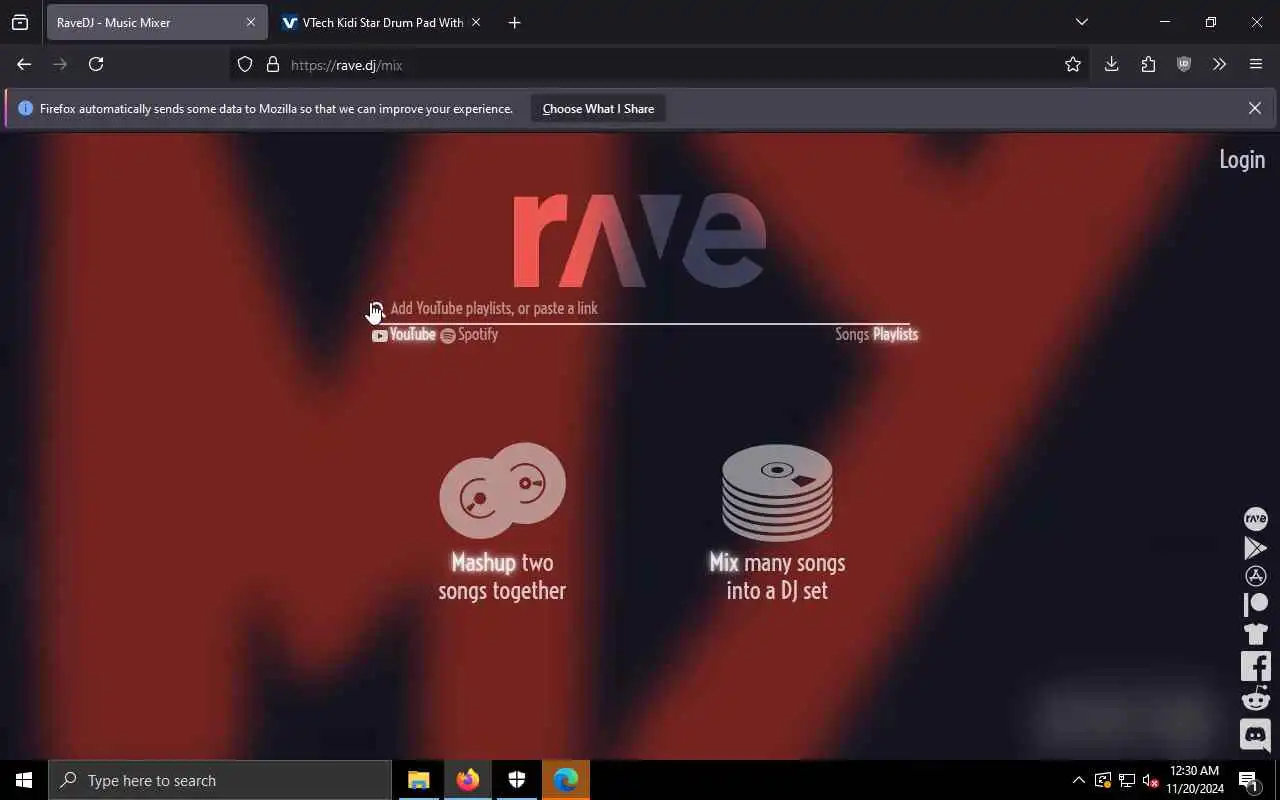Switch search mode to Playlists
Viewport: 1280px width, 800px height.
tap(895, 335)
